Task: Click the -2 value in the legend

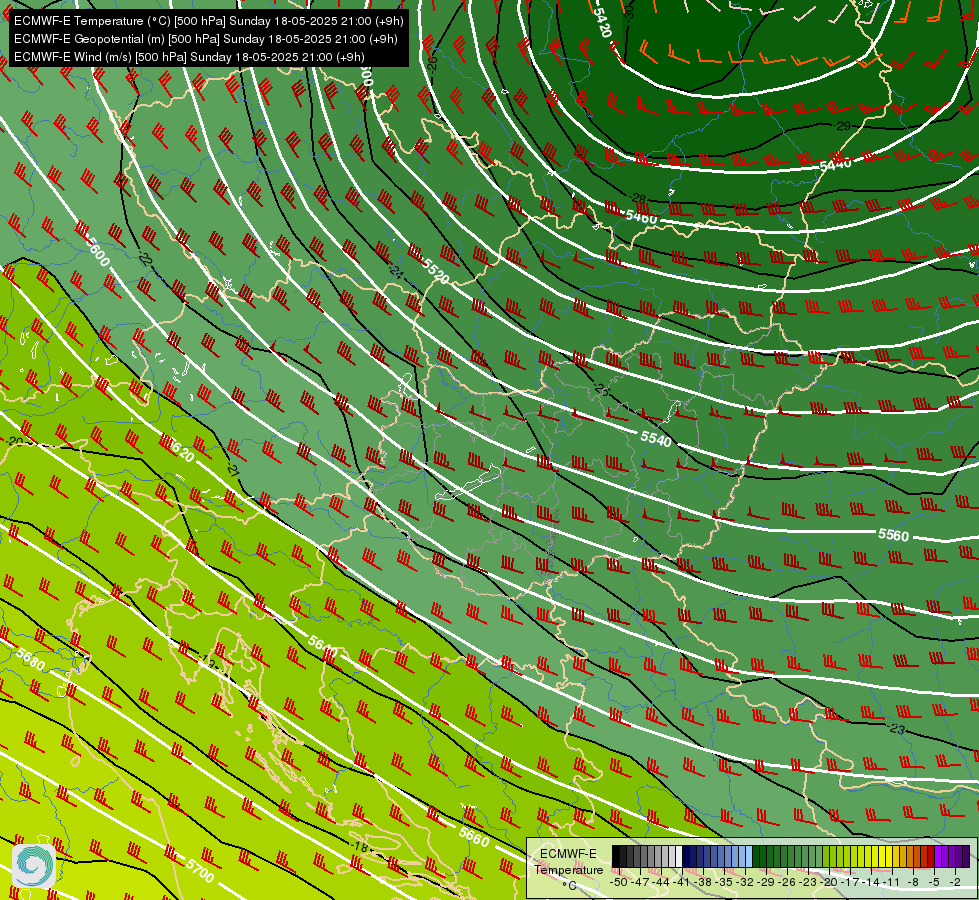Action: [x=953, y=882]
